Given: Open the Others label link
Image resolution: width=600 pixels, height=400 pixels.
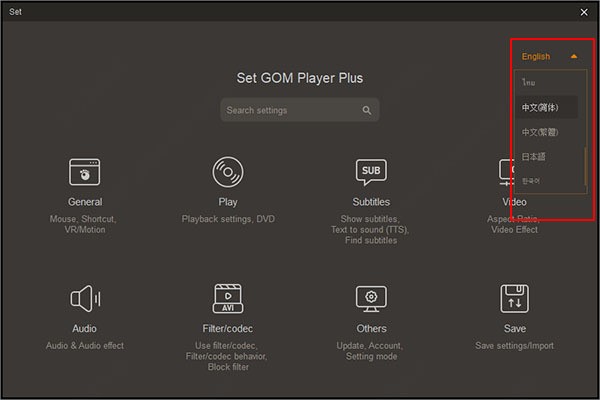Looking at the screenshot, I should tap(371, 329).
